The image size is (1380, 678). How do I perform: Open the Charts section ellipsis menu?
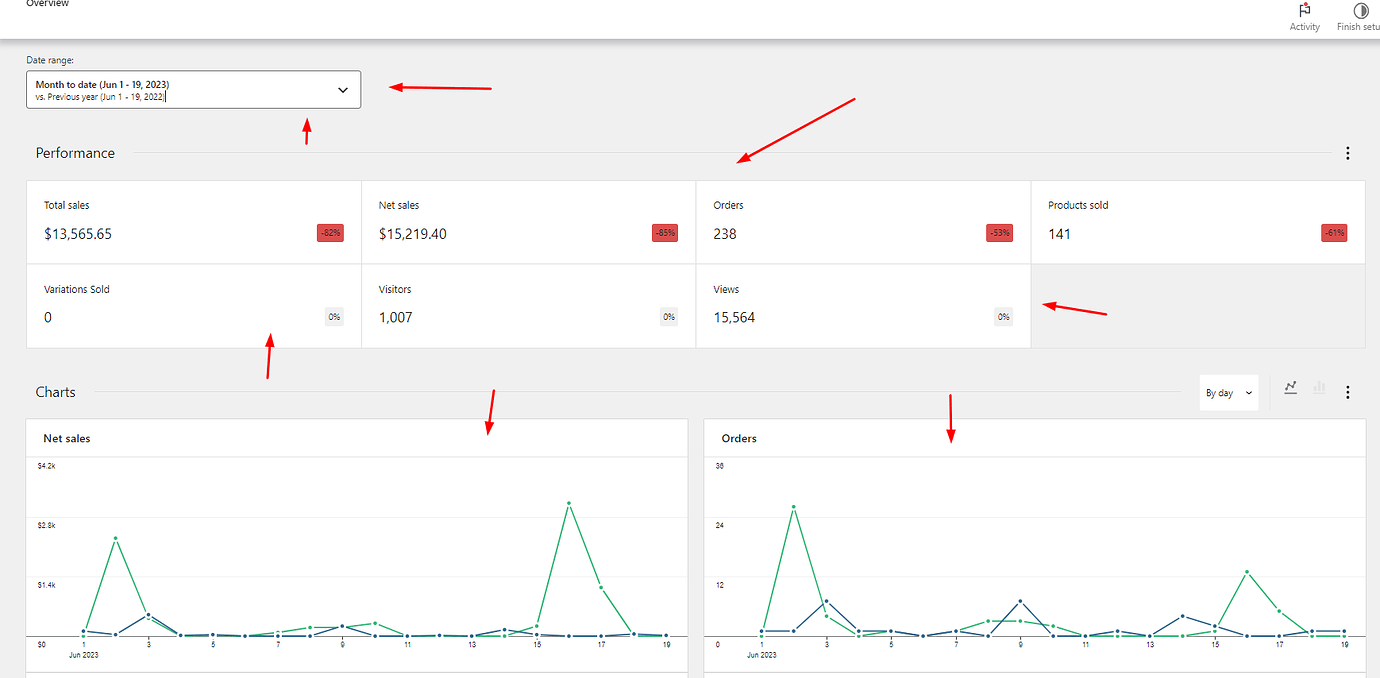(x=1347, y=392)
